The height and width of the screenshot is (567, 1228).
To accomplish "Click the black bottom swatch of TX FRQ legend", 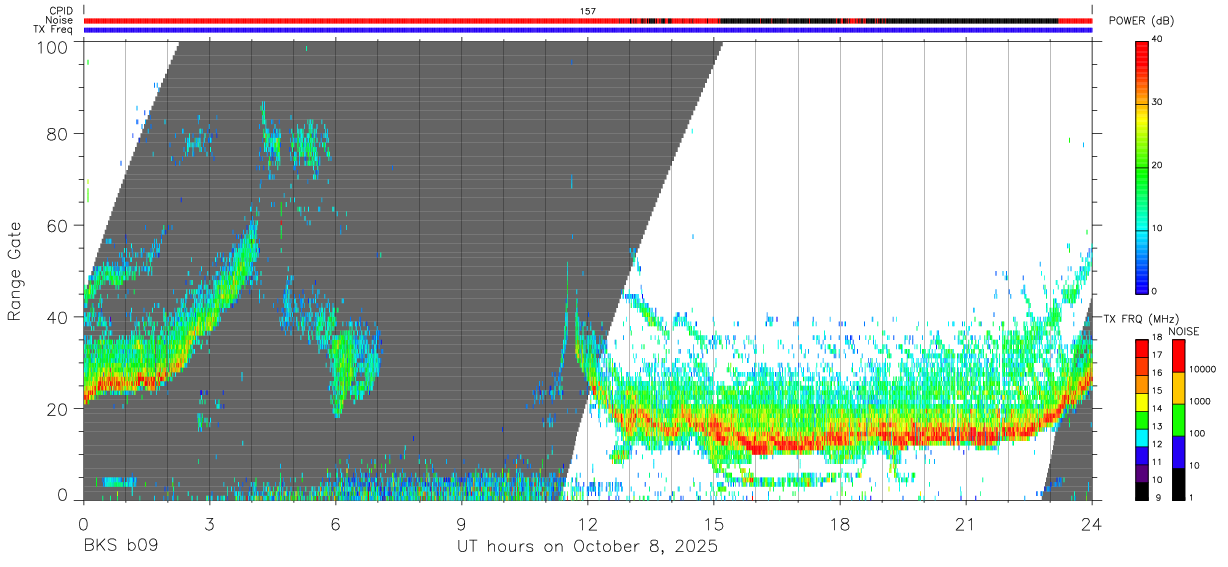I will tap(1142, 491).
